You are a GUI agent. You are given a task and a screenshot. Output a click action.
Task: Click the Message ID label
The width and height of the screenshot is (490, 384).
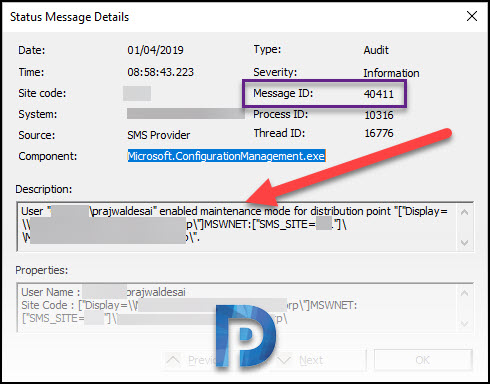tap(283, 93)
